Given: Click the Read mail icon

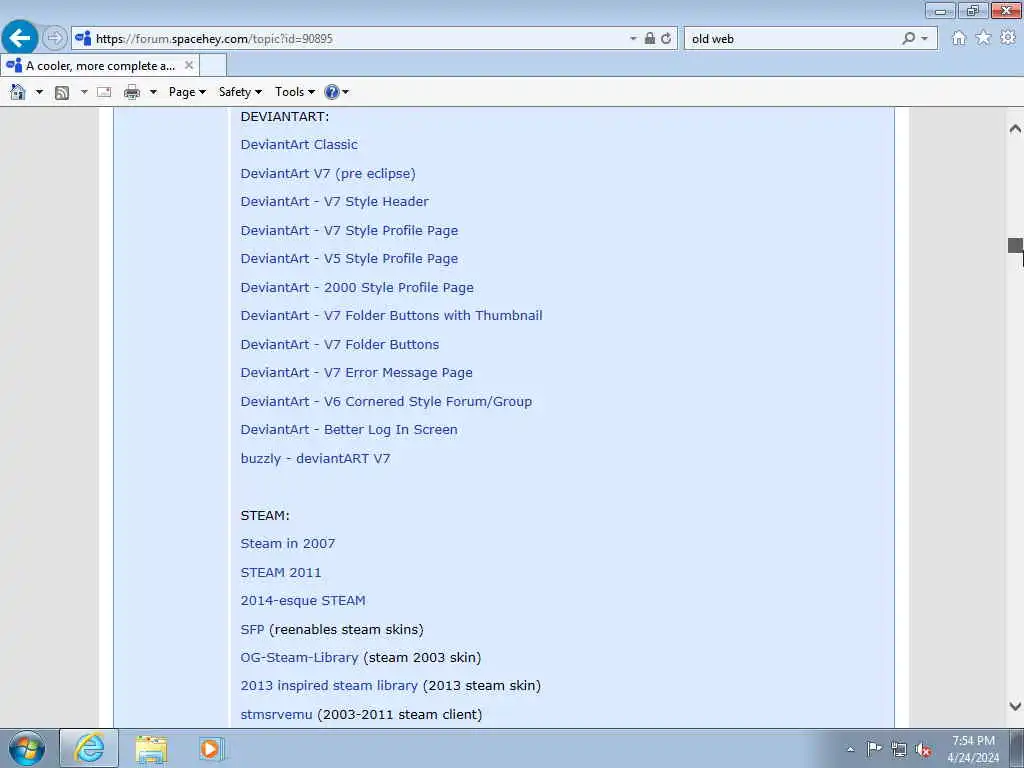Looking at the screenshot, I should click(x=104, y=92).
